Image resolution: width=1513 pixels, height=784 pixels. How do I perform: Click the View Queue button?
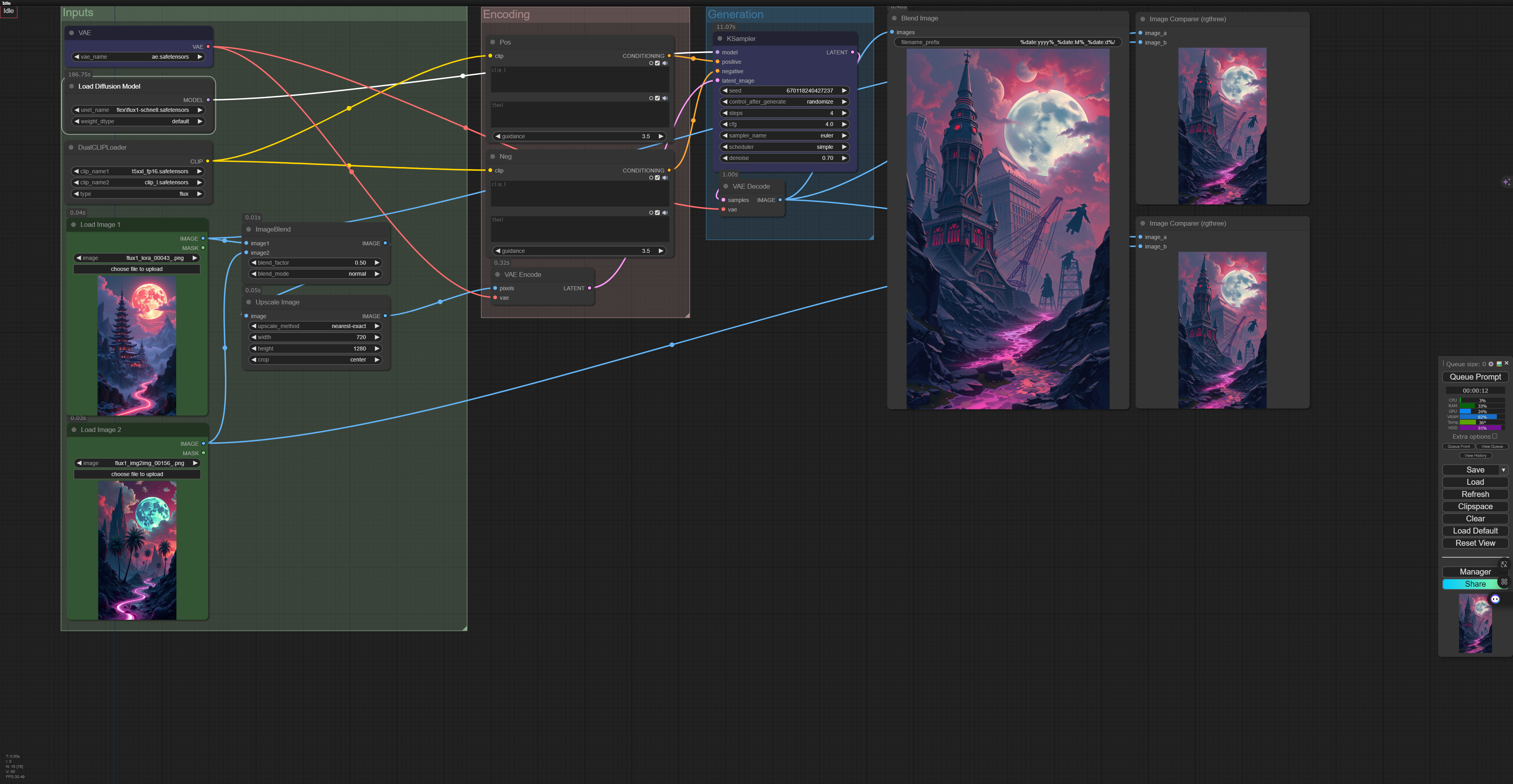[x=1492, y=447]
